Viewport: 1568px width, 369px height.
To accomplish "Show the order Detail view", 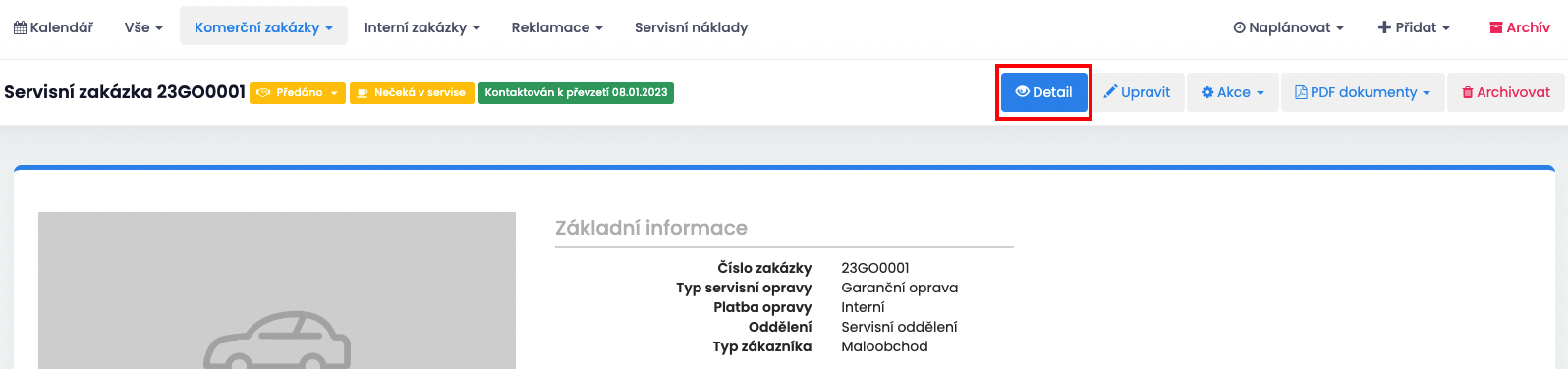I will (1043, 92).
